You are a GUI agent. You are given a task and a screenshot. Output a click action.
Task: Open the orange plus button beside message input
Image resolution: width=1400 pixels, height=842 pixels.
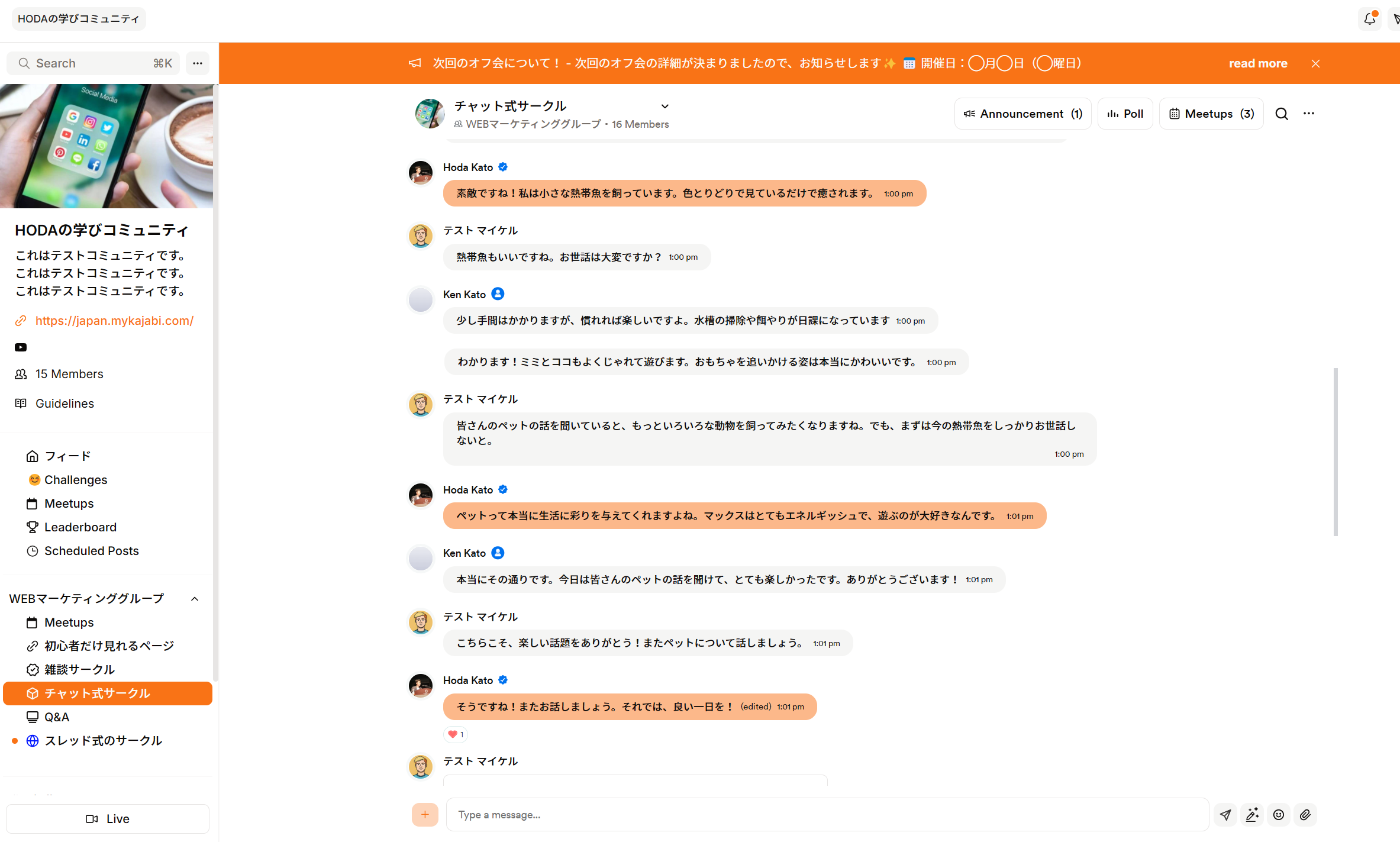[425, 815]
